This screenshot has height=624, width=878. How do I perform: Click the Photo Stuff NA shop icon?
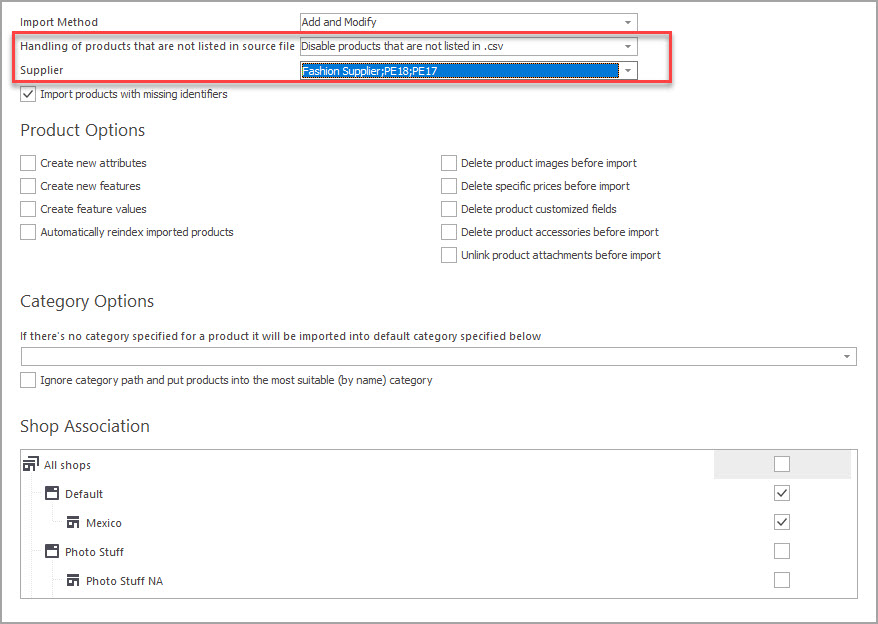[73, 580]
